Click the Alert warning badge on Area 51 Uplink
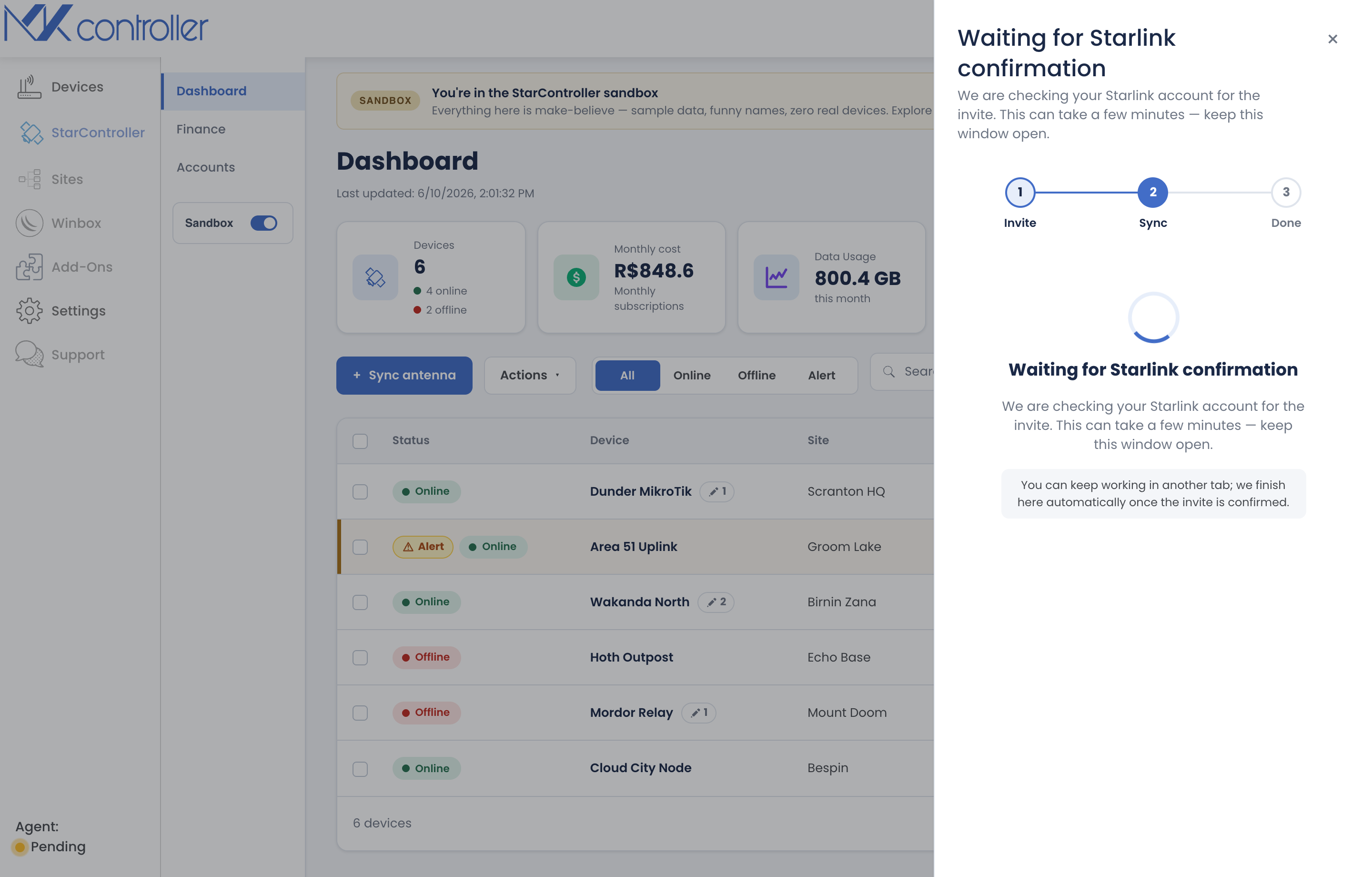Viewport: 1372px width, 877px height. point(423,546)
